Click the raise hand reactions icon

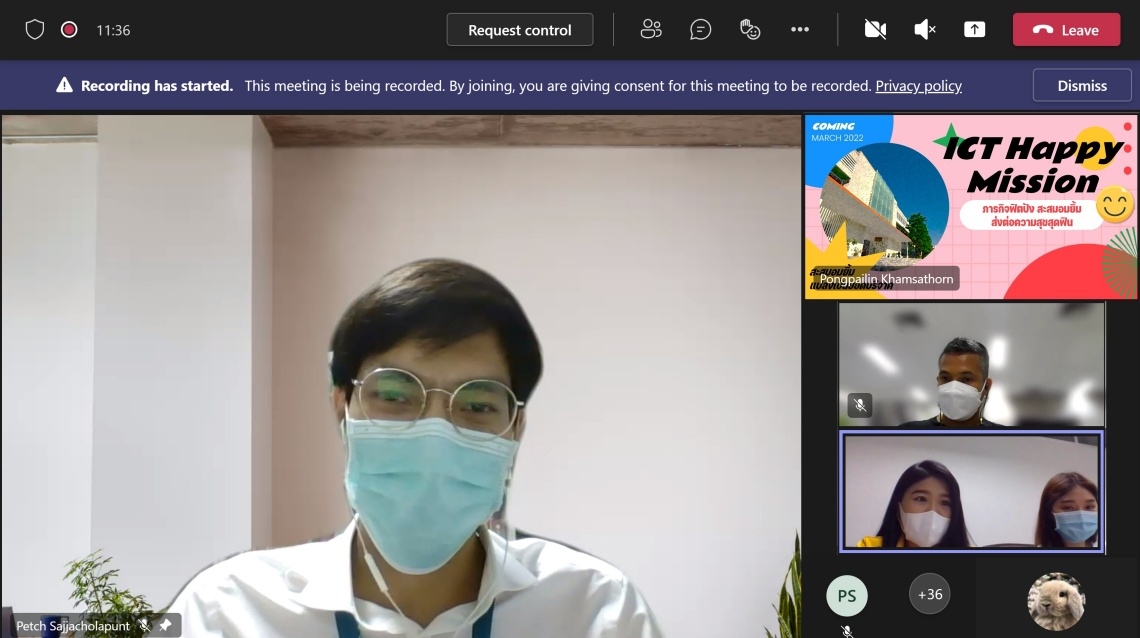(750, 30)
